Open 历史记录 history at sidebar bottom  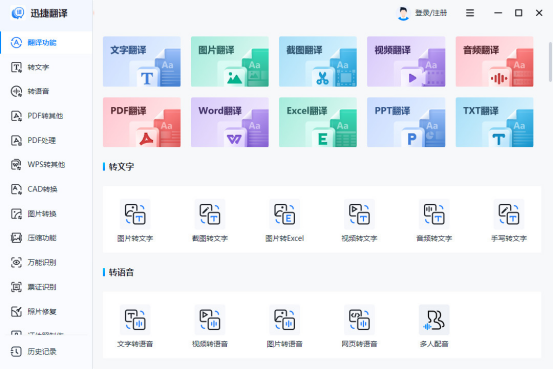tap(46, 352)
